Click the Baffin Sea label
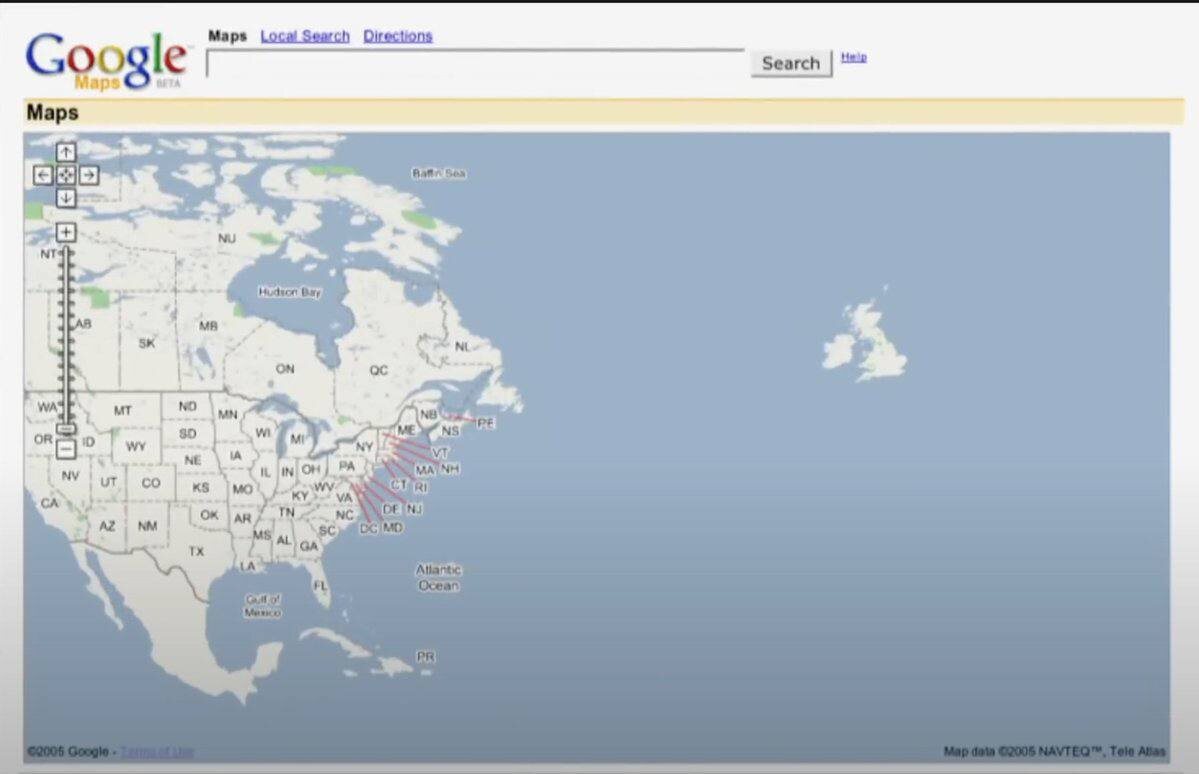The width and height of the screenshot is (1199, 774). (439, 174)
